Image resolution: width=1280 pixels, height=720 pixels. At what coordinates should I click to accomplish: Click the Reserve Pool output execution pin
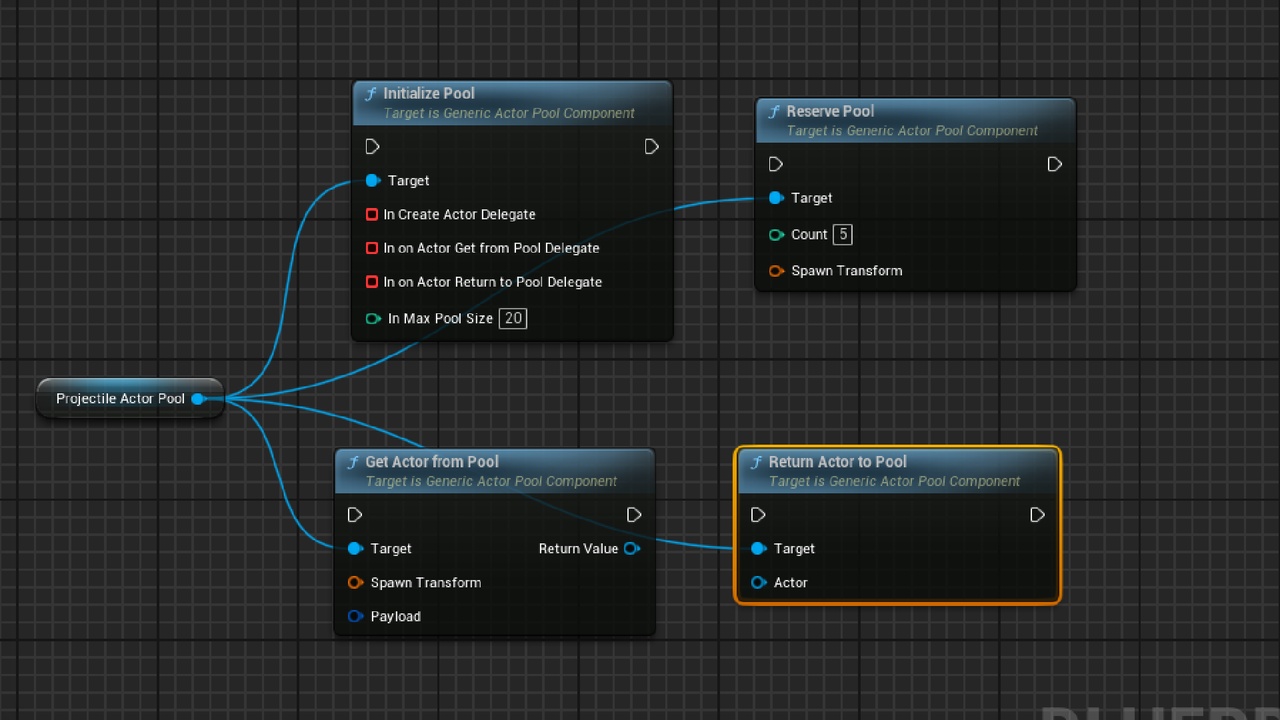coord(1055,164)
